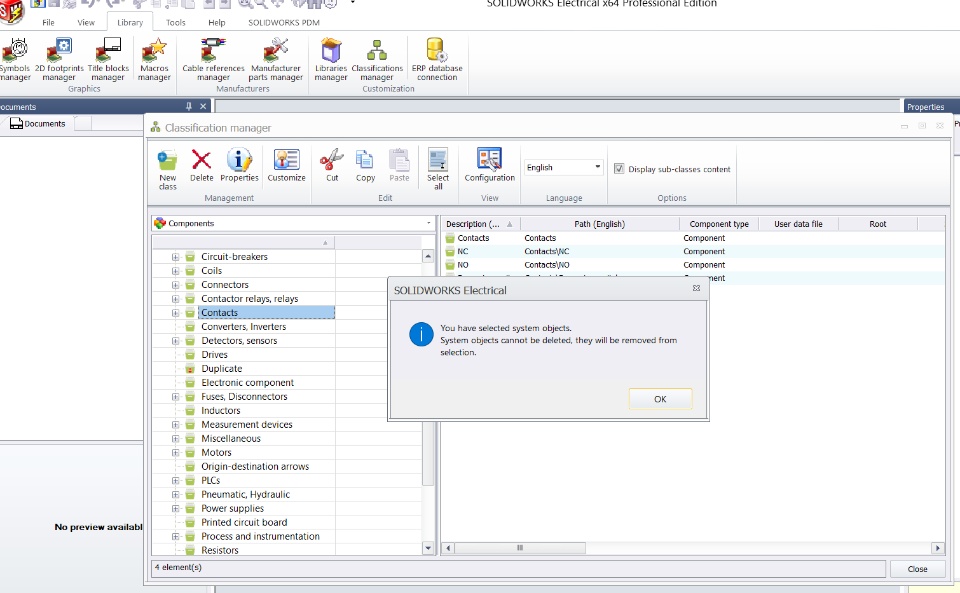
Task: Cut the selected class
Action: (332, 165)
